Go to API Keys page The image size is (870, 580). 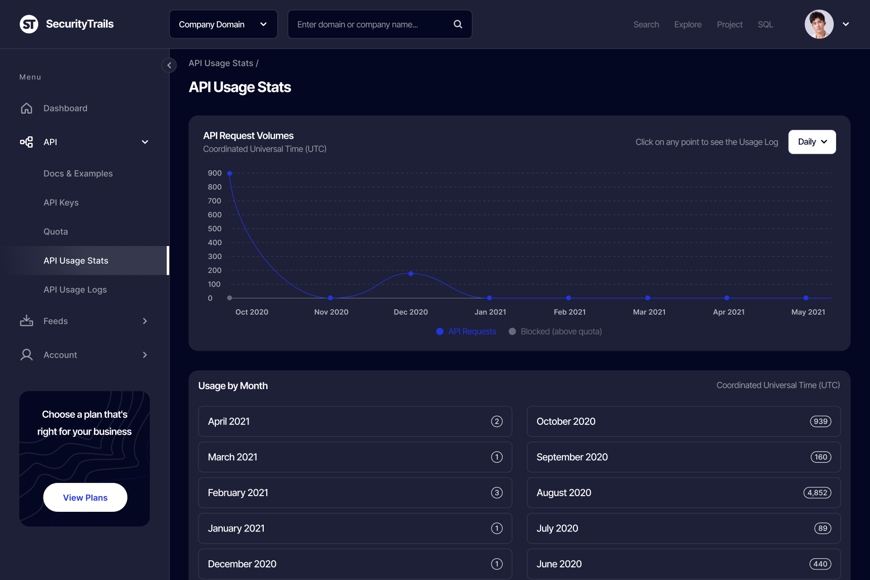61,203
